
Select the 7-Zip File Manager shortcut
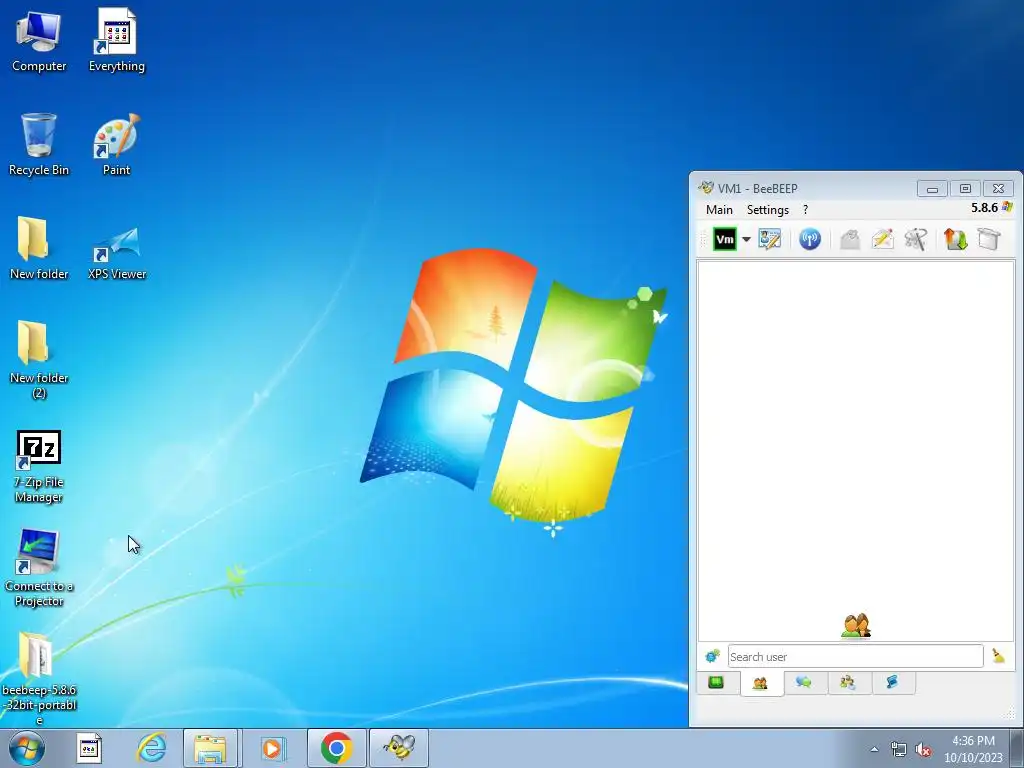(39, 466)
